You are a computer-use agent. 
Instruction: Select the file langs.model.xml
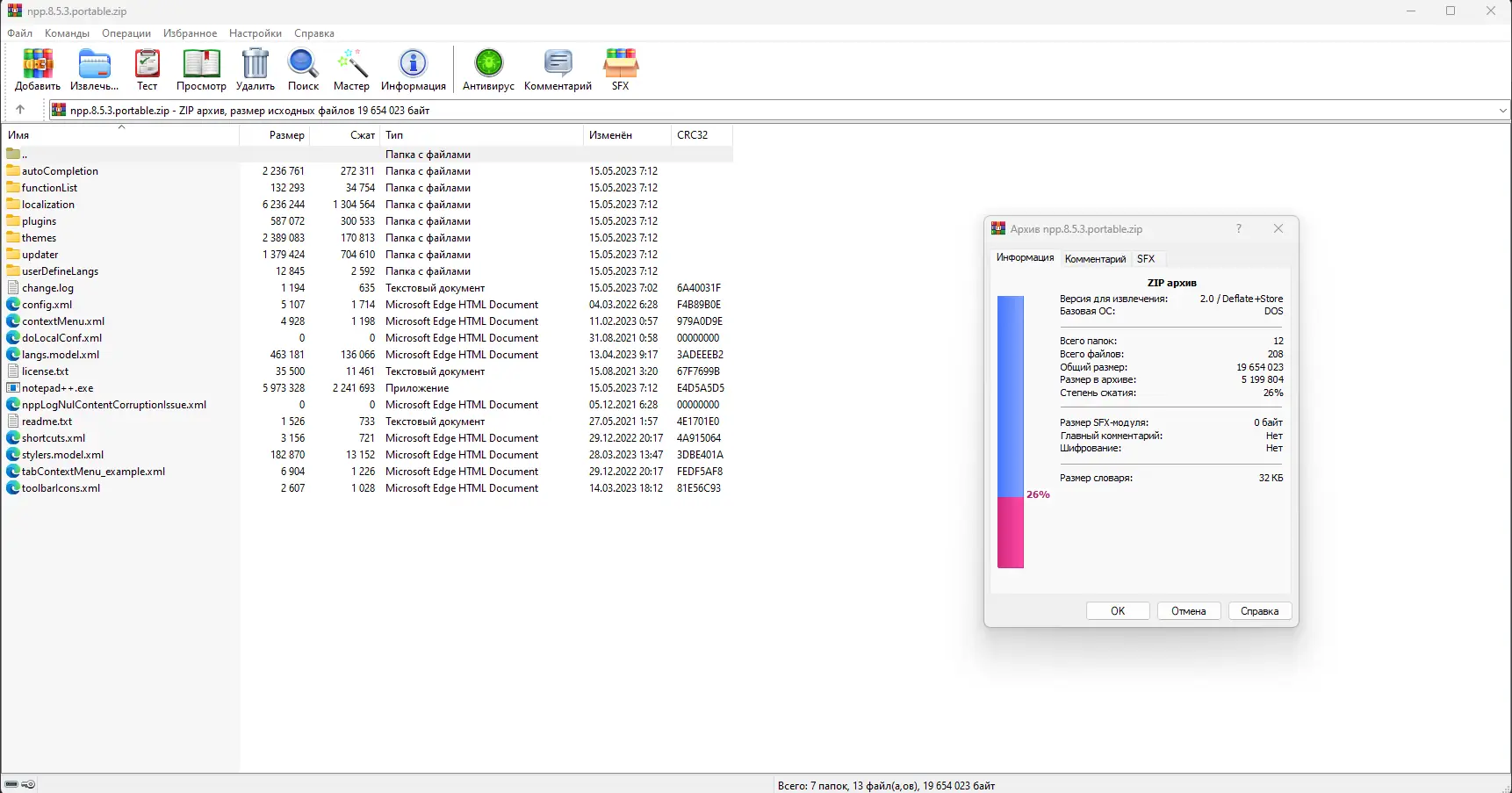tap(61, 355)
